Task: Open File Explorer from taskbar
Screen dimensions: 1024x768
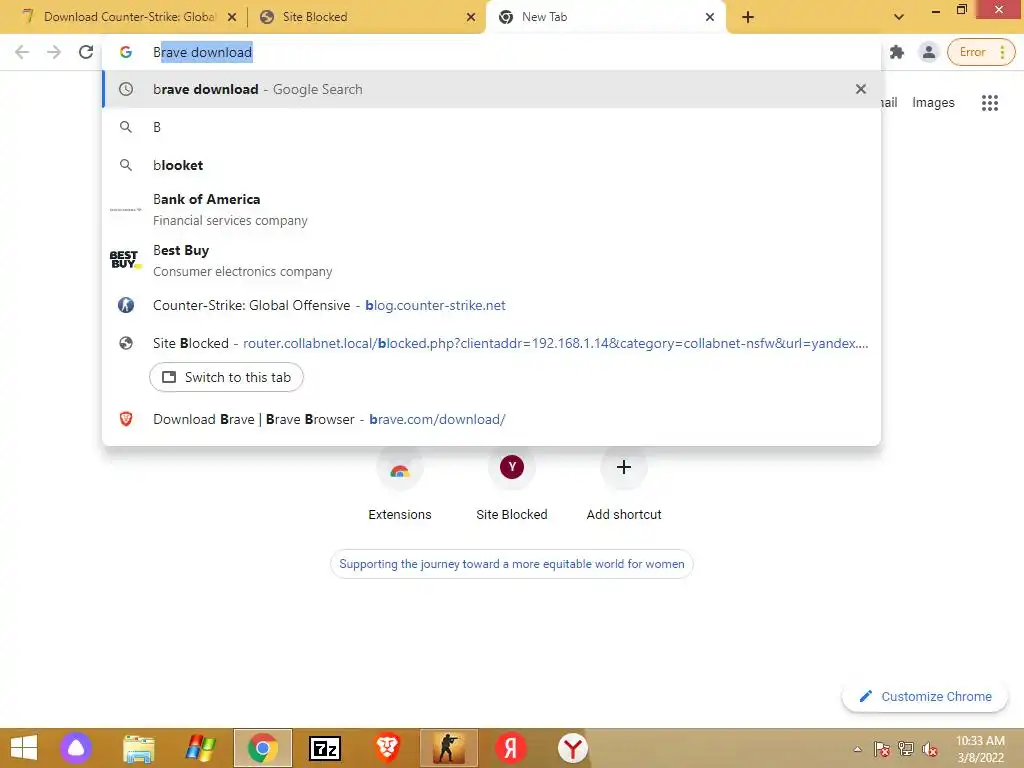Action: click(x=138, y=748)
